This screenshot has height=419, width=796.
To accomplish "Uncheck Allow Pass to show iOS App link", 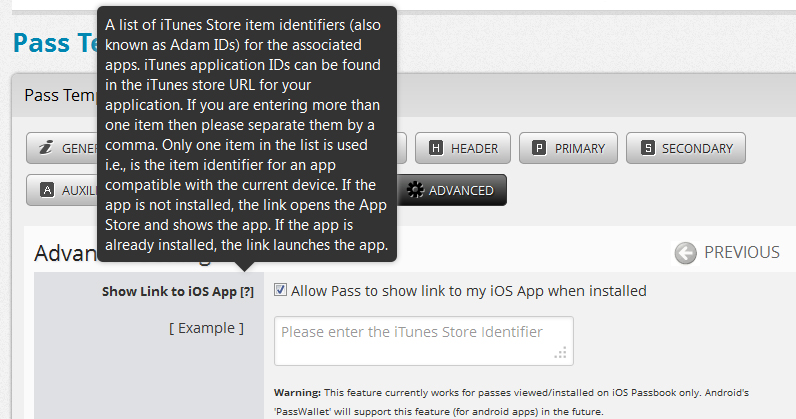I will coord(280,290).
